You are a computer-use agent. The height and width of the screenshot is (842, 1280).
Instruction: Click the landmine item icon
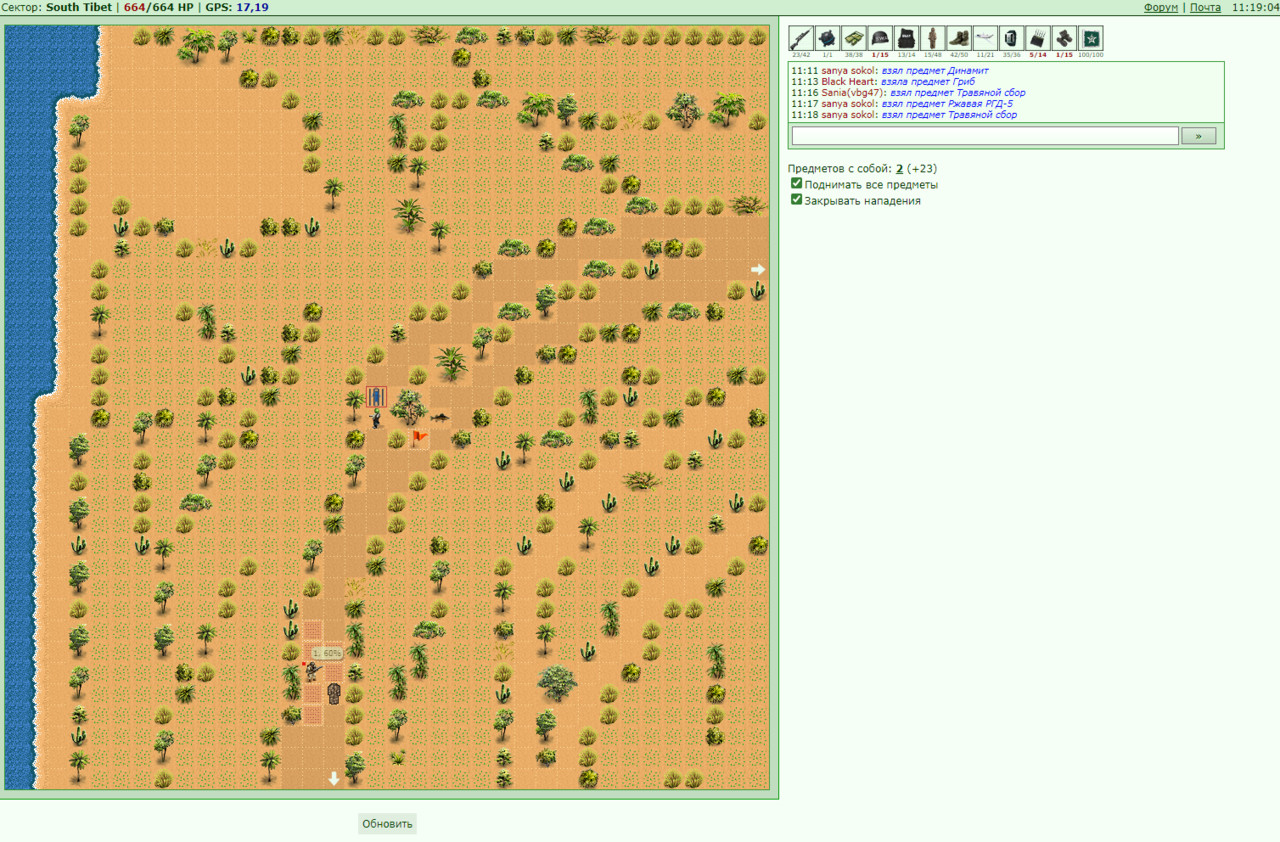(x=827, y=38)
